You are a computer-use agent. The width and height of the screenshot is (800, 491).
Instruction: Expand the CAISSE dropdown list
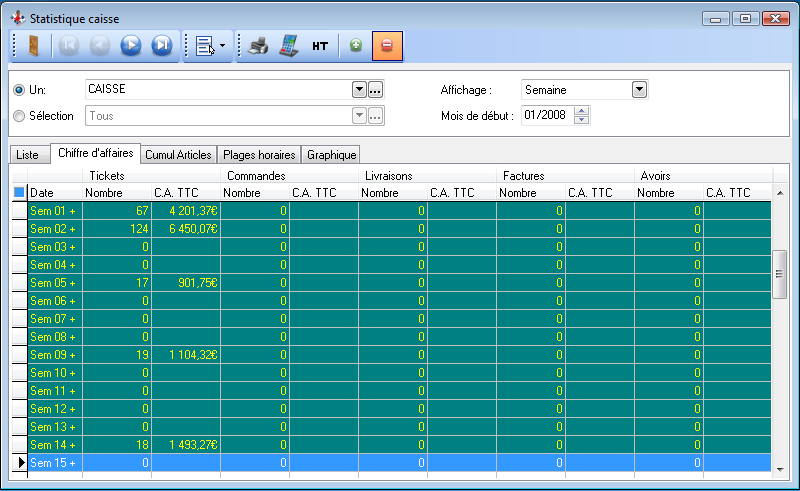click(x=359, y=90)
